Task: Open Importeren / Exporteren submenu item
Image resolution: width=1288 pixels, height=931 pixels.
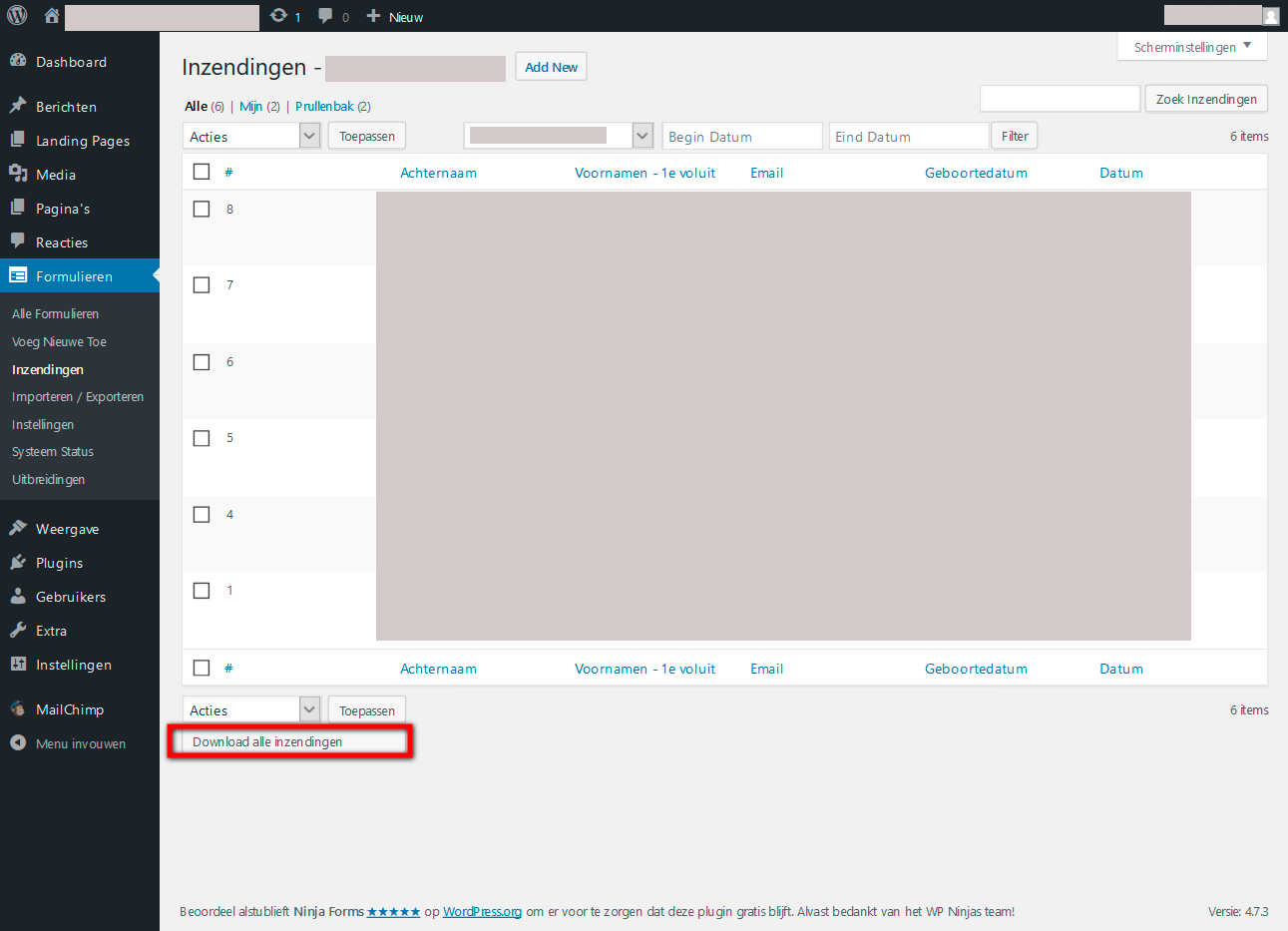Action: (78, 396)
